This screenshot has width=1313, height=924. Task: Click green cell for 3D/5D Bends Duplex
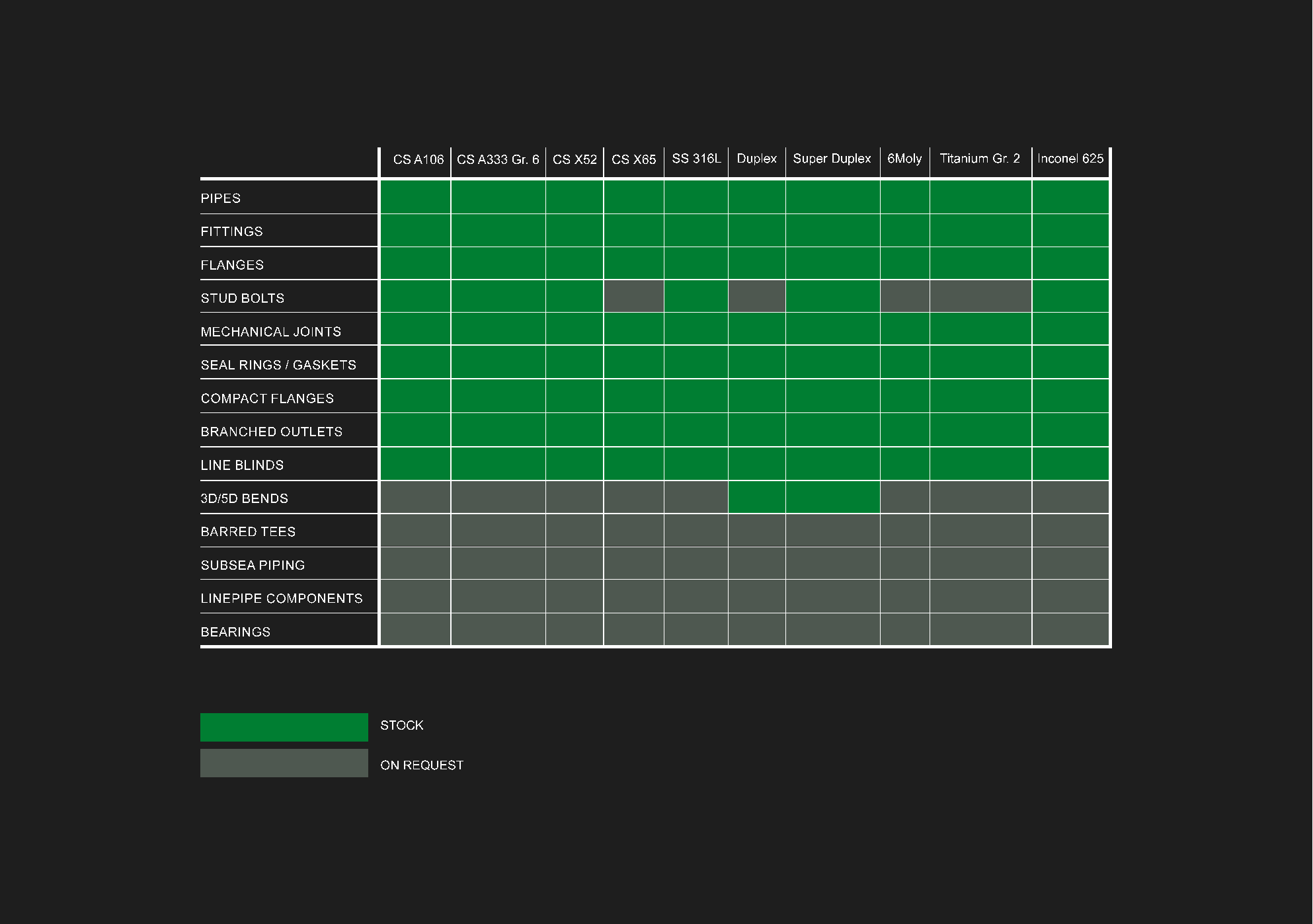(756, 497)
